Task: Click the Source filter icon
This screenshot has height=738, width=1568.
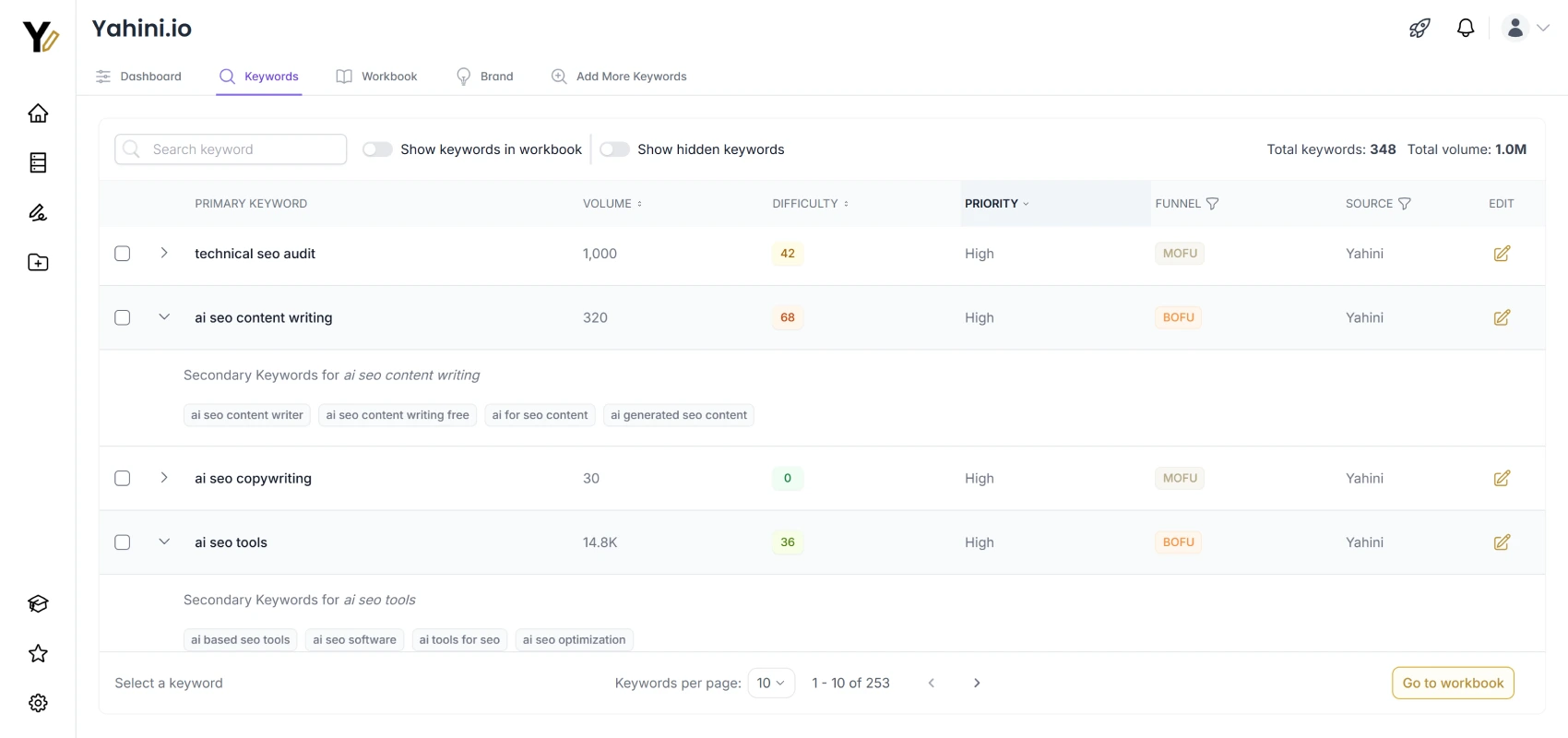Action: click(1404, 204)
